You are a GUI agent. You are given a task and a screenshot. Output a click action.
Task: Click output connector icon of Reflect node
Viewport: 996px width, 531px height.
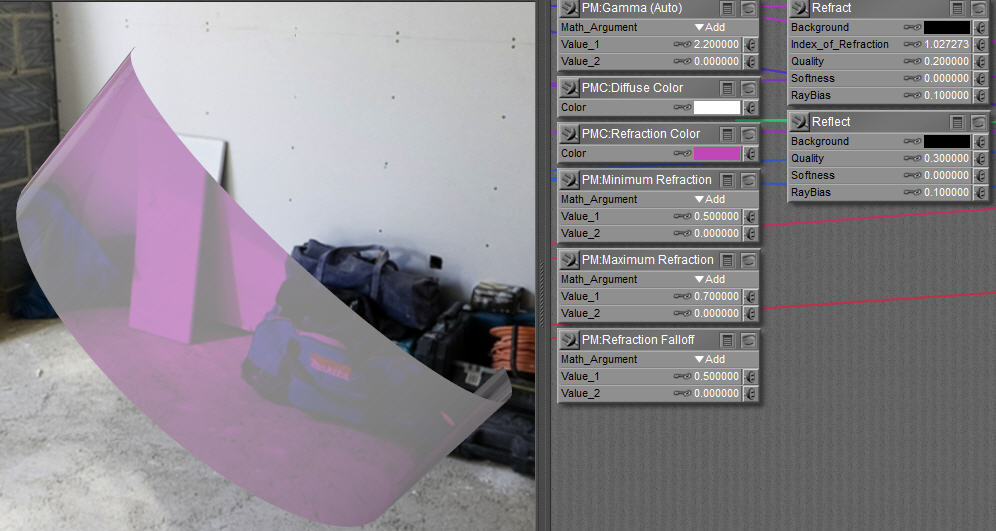click(x=800, y=121)
